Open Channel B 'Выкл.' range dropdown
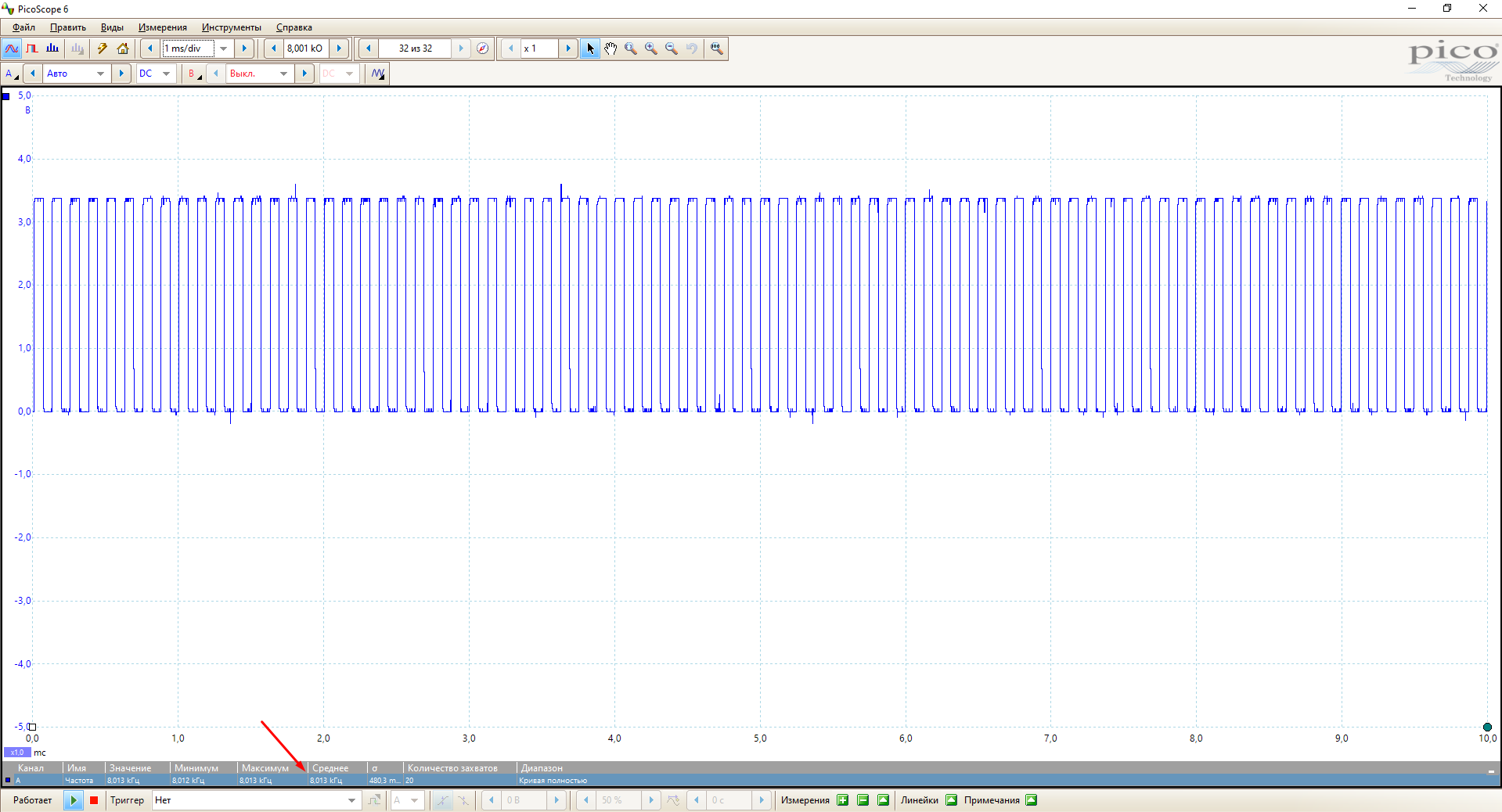Viewport: 1502px width, 812px height. (283, 74)
